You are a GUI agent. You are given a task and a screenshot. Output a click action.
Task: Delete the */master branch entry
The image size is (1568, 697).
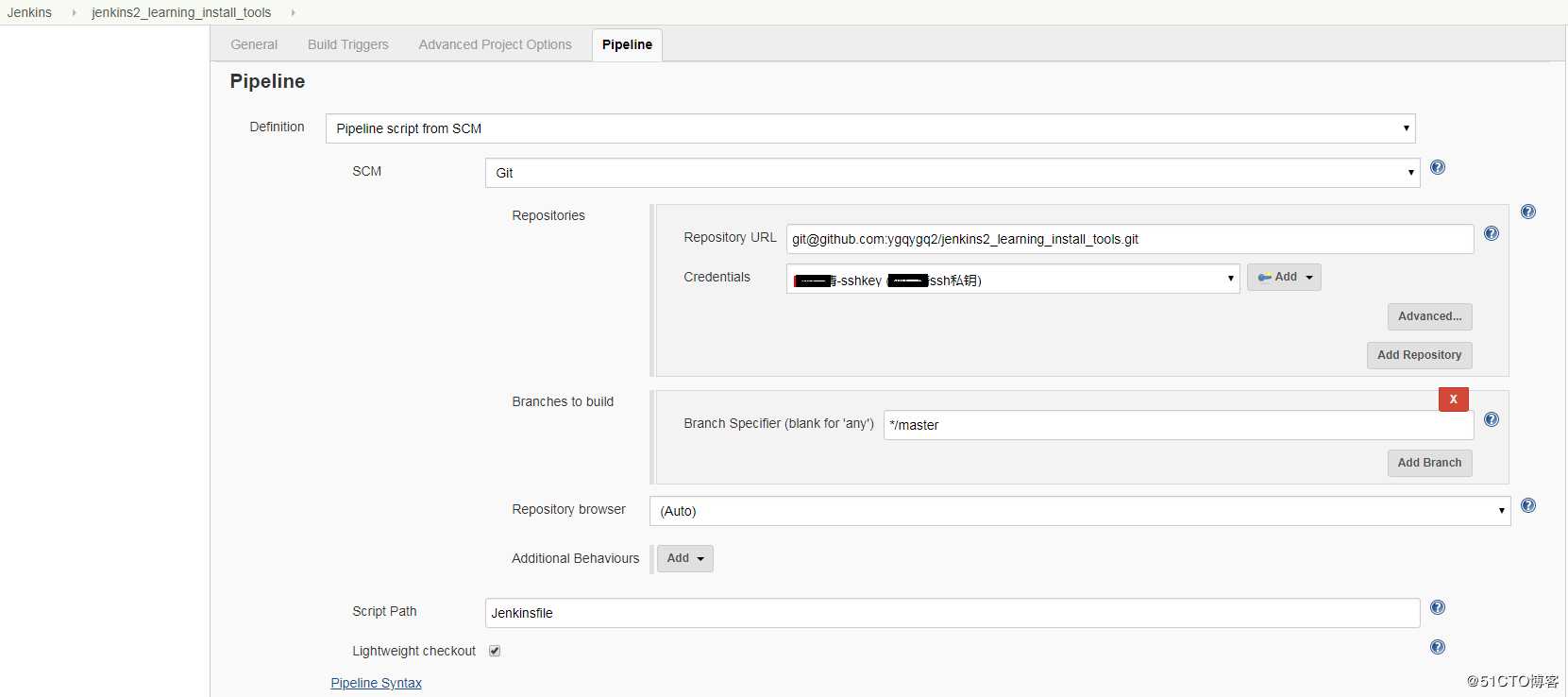[1453, 399]
